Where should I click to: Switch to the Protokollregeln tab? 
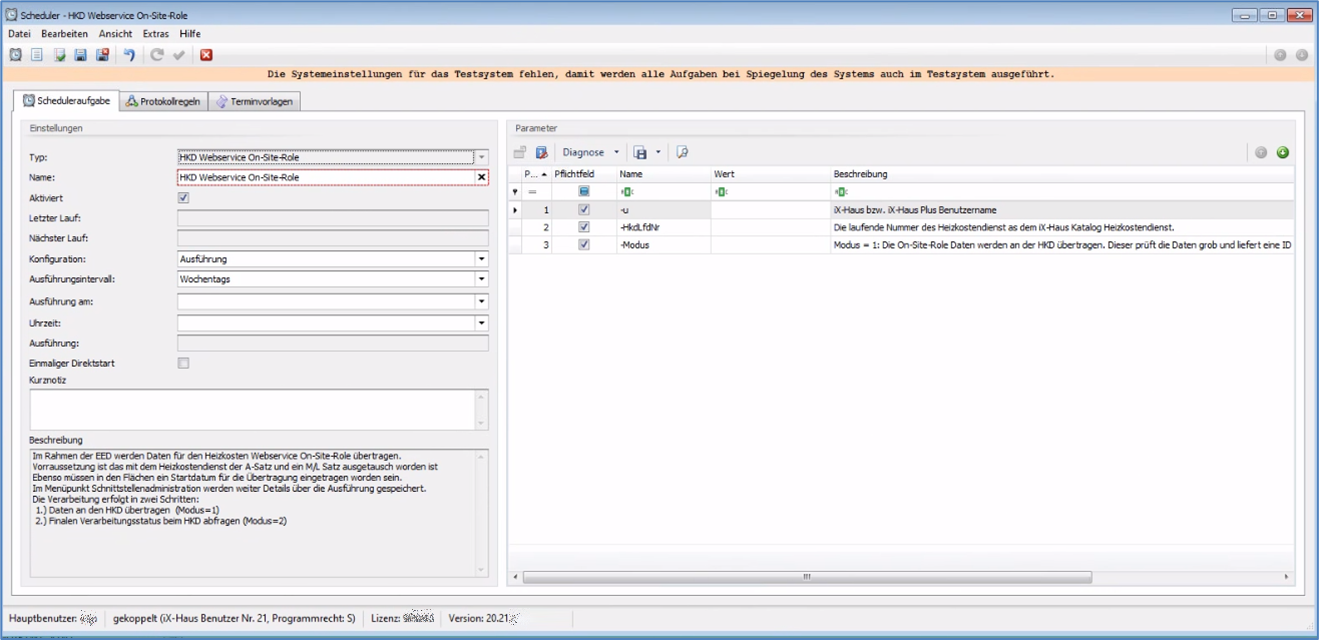tap(163, 102)
